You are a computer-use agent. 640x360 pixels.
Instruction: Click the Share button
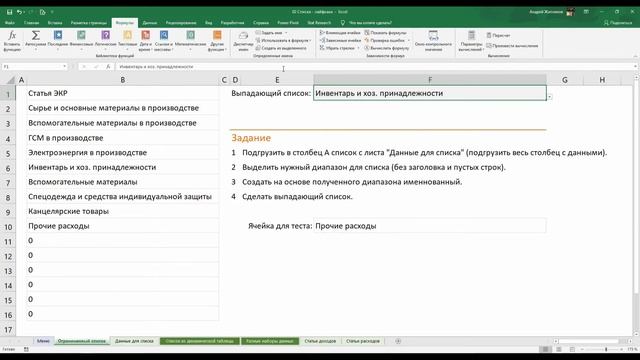click(x=618, y=23)
